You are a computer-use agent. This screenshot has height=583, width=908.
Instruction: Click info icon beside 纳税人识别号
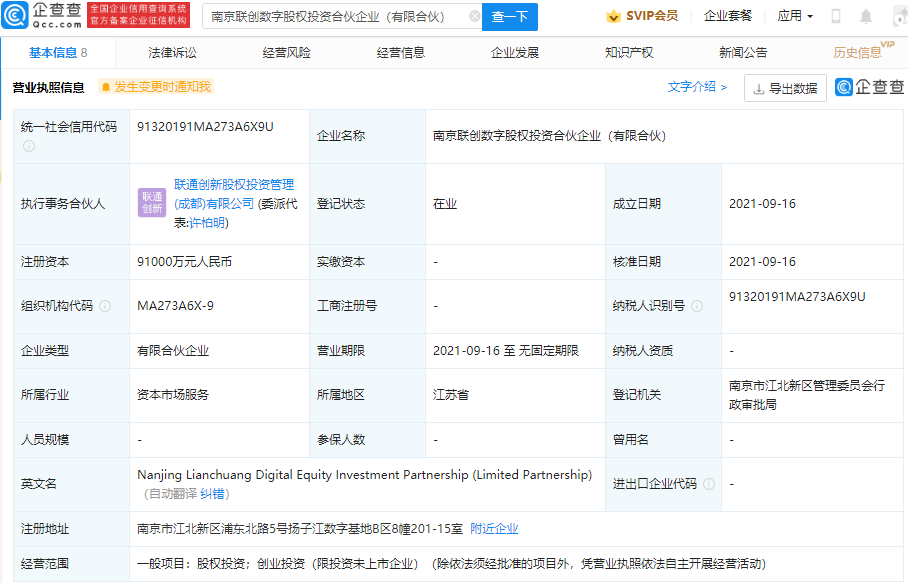click(697, 306)
